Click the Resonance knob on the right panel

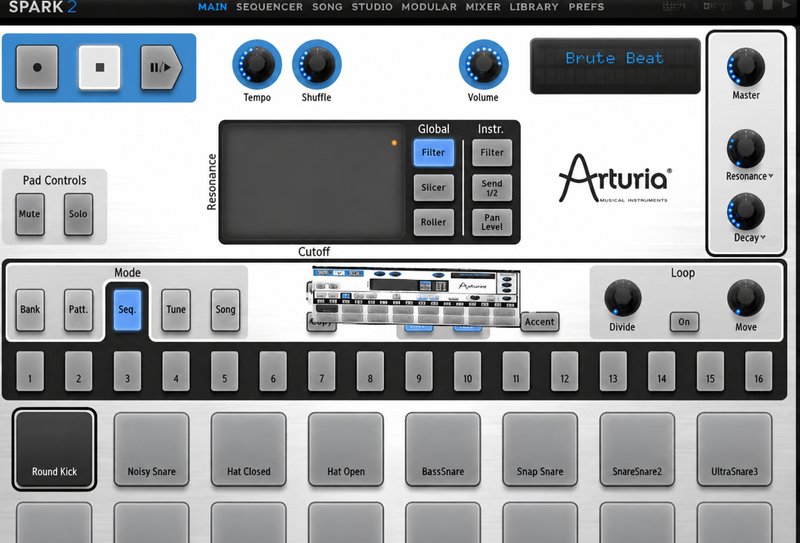coord(745,149)
